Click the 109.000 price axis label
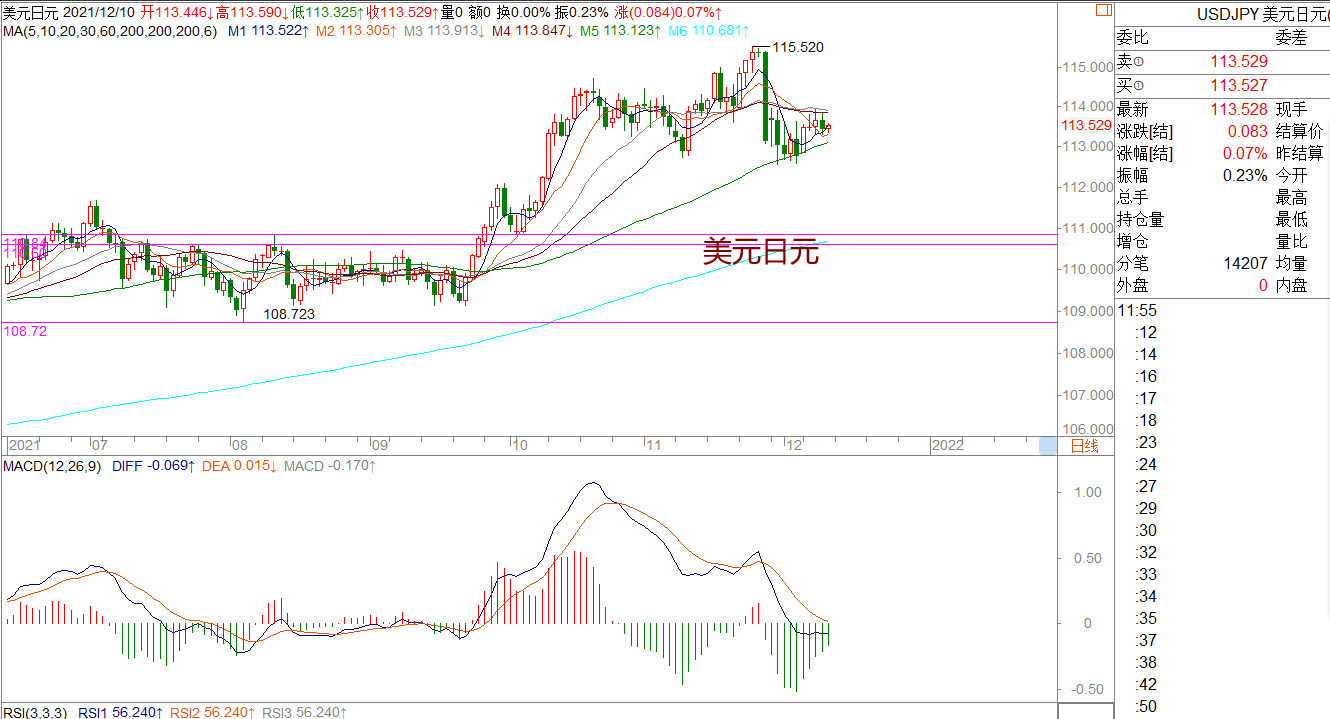Image resolution: width=1330 pixels, height=719 pixels. (x=1090, y=311)
